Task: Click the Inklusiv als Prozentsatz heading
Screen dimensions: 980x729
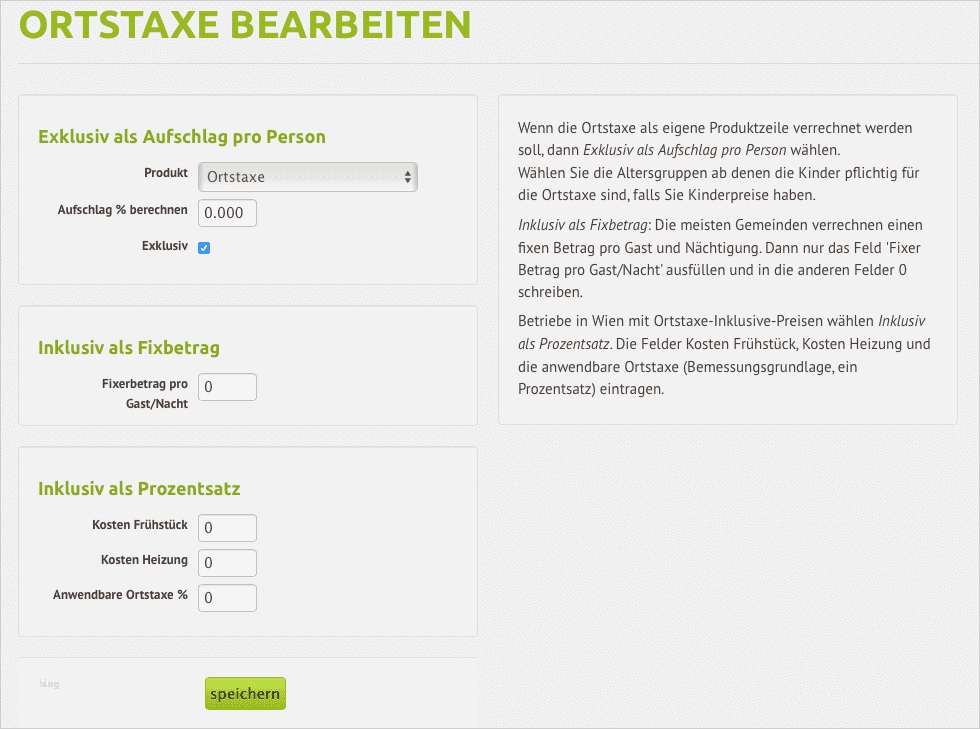Action: pyautogui.click(x=139, y=489)
